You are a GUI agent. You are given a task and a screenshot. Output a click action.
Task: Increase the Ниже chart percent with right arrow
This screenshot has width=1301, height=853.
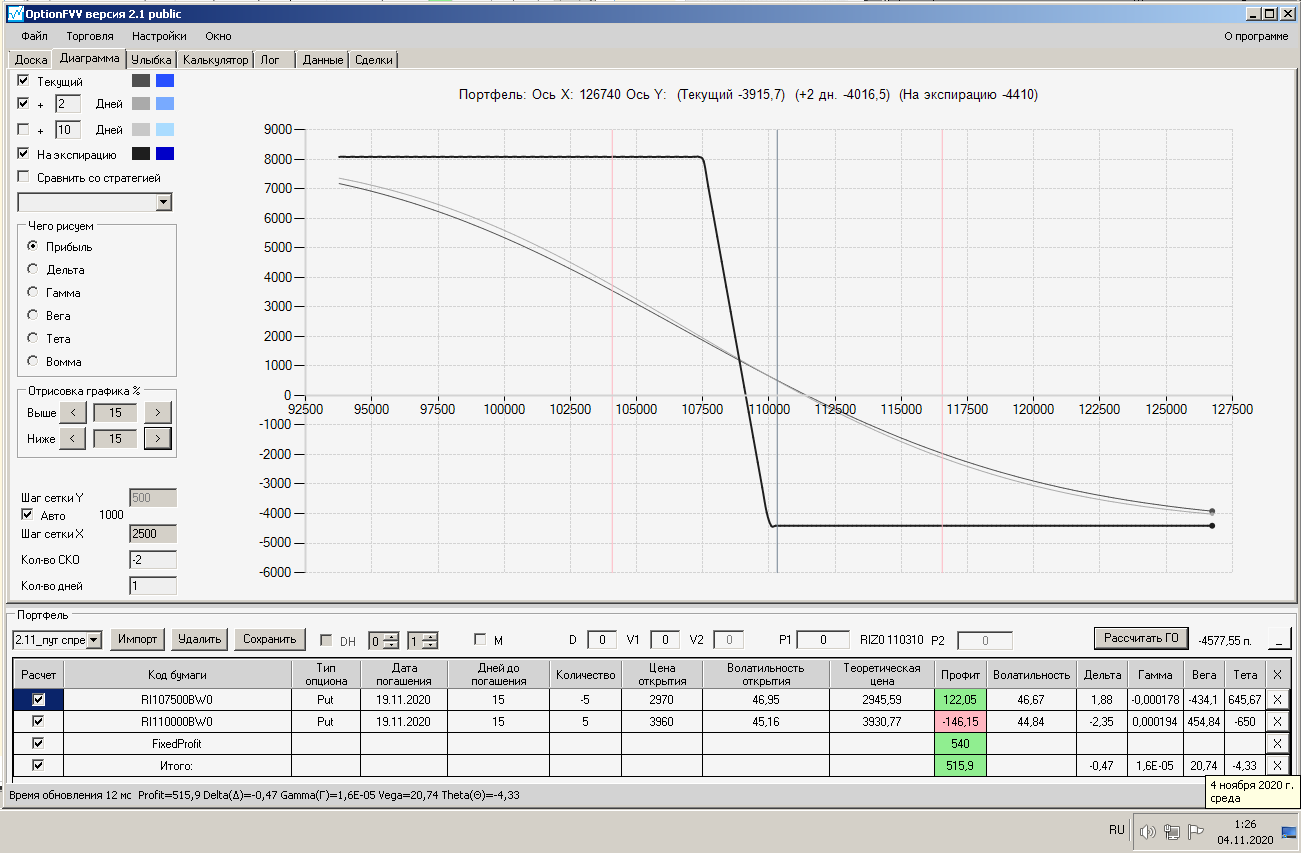pyautogui.click(x=158, y=438)
